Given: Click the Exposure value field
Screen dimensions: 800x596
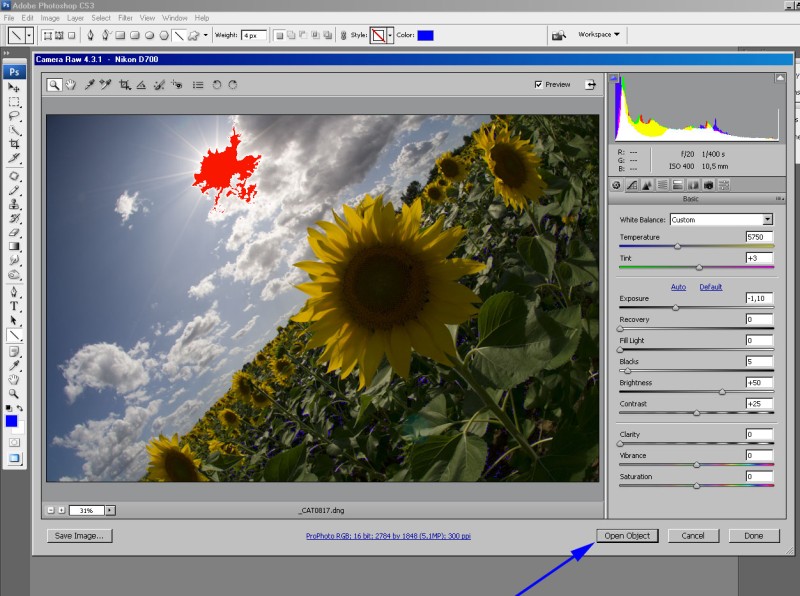Looking at the screenshot, I should [x=759, y=298].
